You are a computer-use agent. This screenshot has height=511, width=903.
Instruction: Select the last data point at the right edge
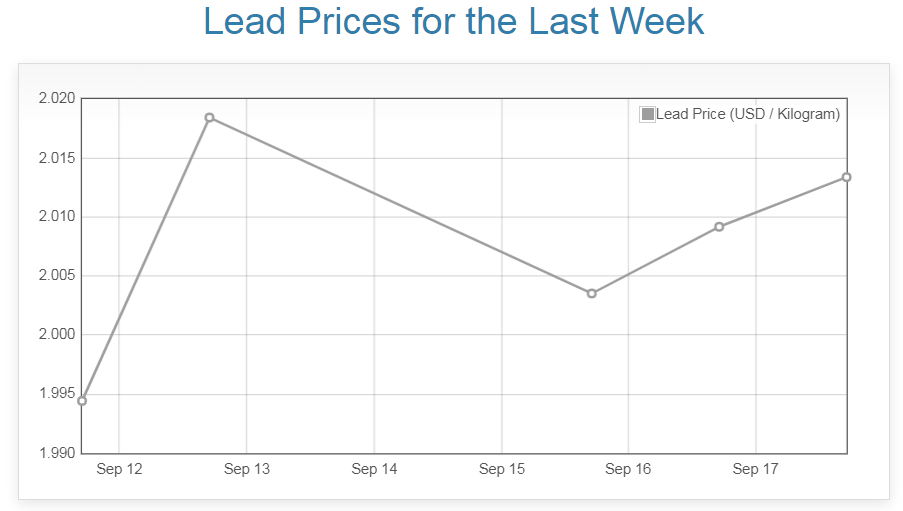point(846,177)
